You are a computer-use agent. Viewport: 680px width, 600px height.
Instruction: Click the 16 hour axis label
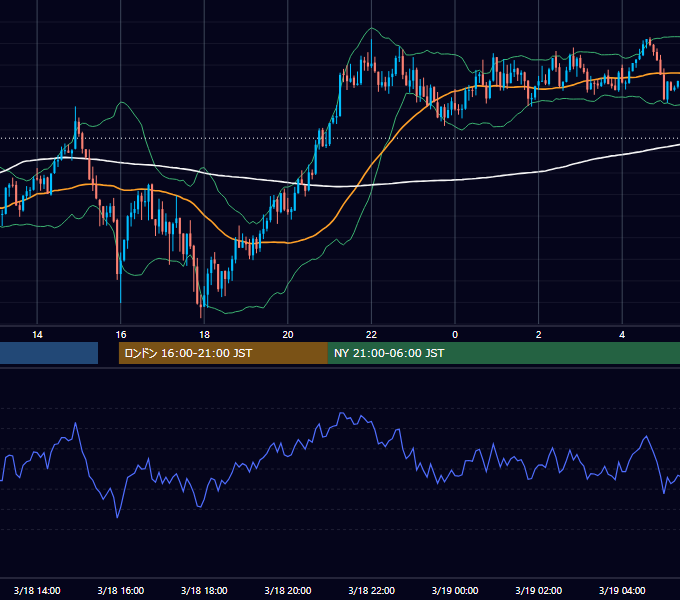(x=121, y=335)
